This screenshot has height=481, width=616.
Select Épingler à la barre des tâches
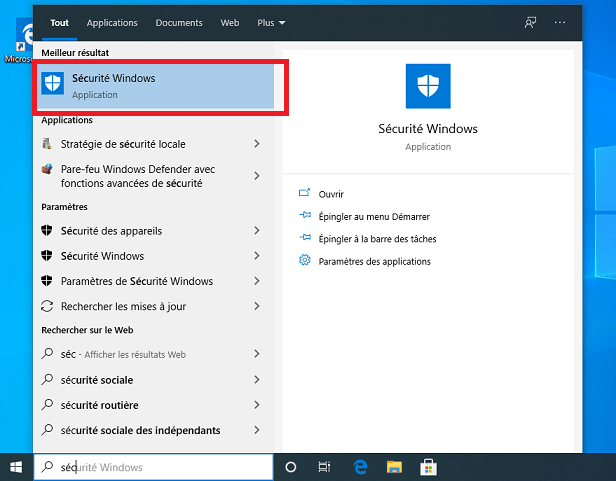[x=376, y=239]
